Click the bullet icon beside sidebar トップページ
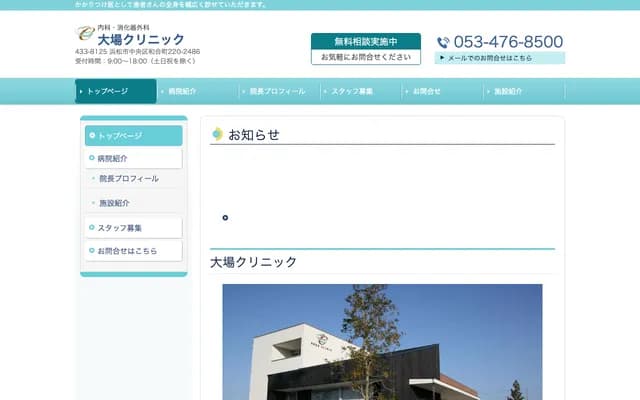This screenshot has height=400, width=640. pyautogui.click(x=92, y=135)
